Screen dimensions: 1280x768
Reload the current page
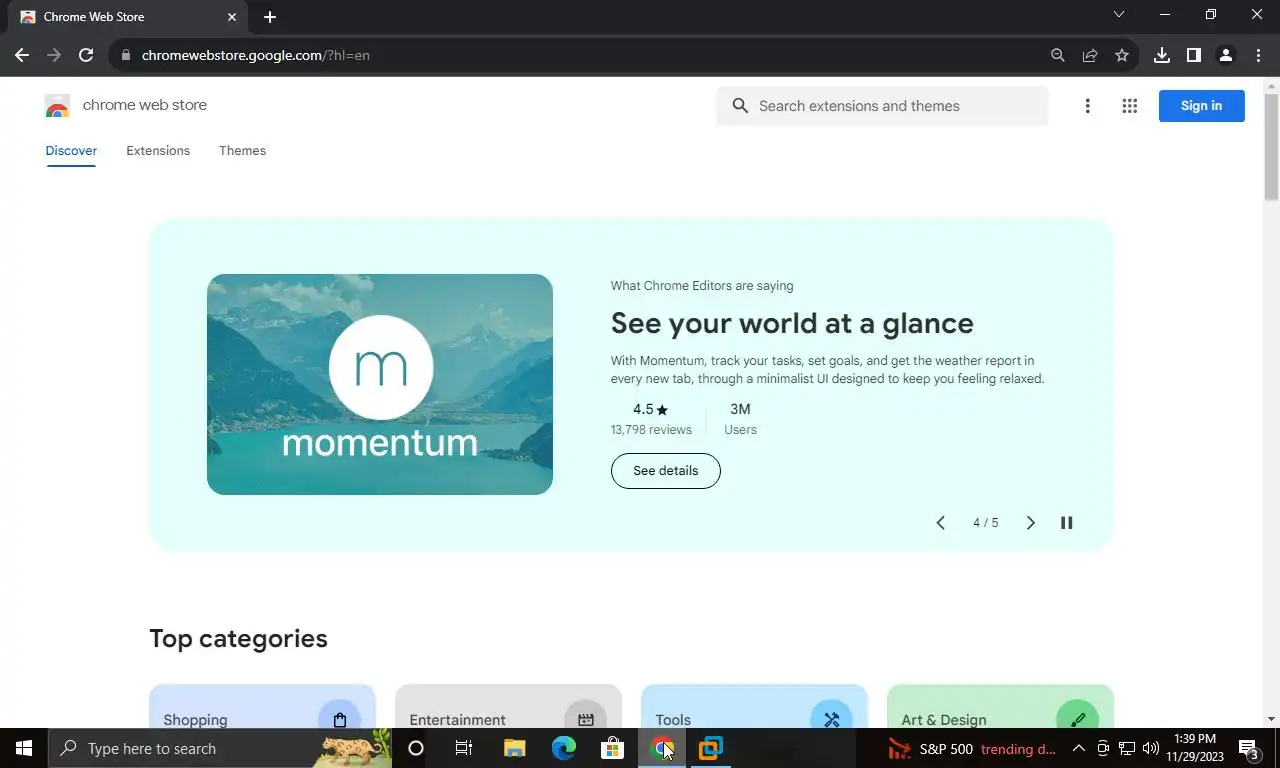(86, 55)
